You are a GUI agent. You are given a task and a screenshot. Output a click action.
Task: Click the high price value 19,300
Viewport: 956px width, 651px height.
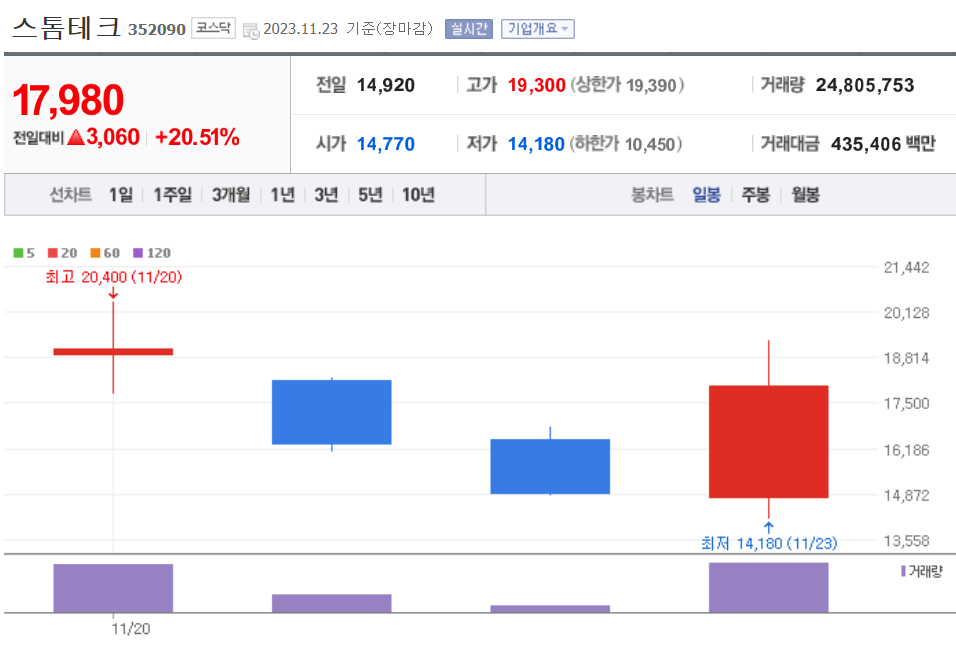pyautogui.click(x=537, y=85)
